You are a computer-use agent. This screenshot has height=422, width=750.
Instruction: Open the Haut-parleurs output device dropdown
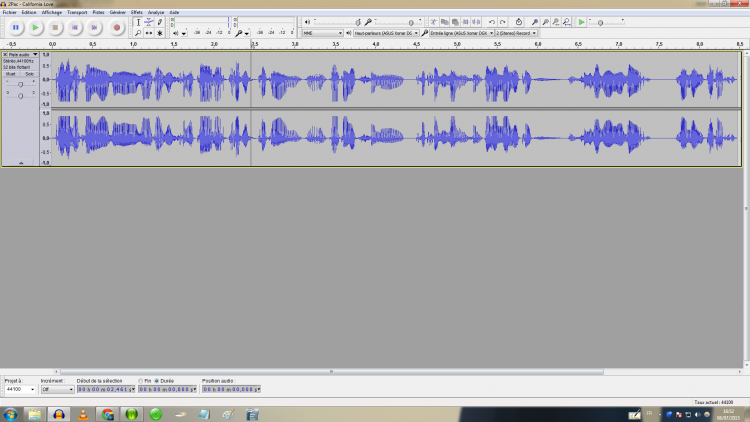pyautogui.click(x=386, y=33)
